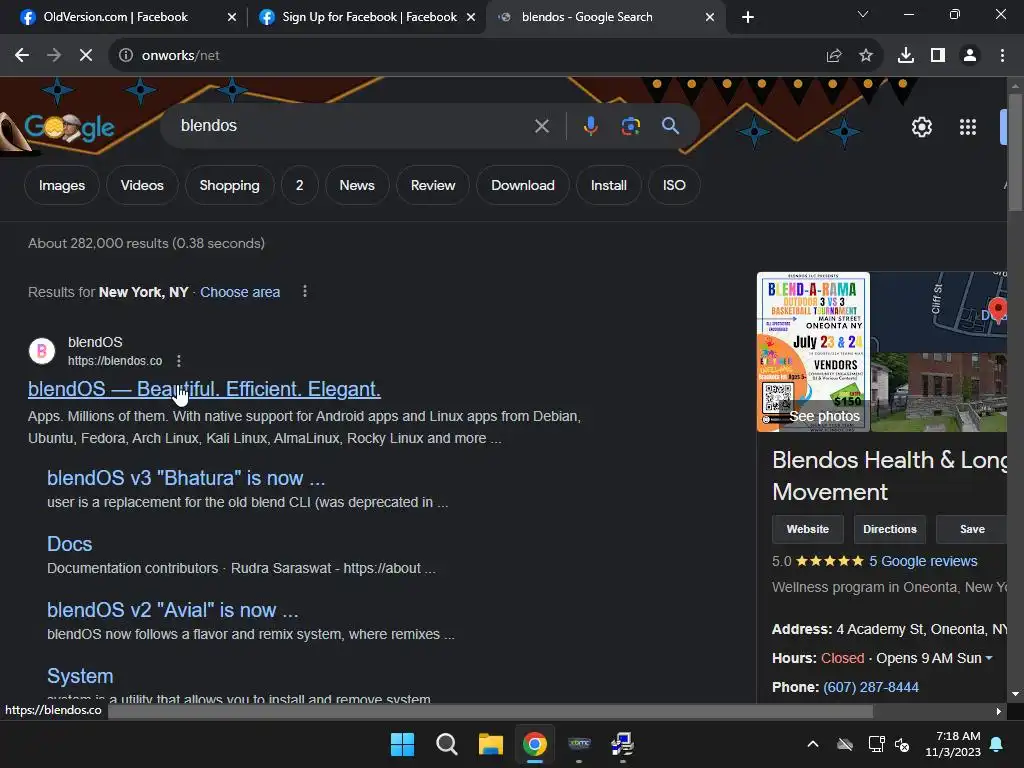Screen dimensions: 1024x768
Task: Search by image with Google Lens
Action: tap(630, 126)
